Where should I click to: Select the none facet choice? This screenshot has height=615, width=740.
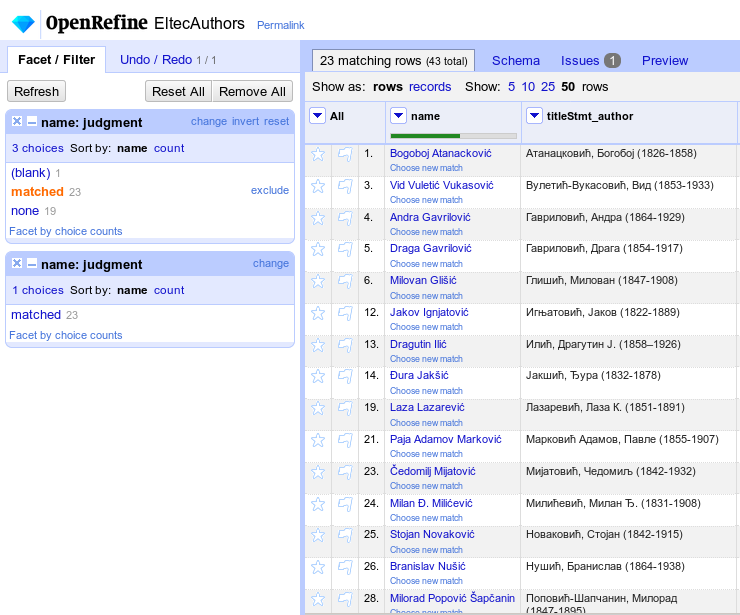point(25,211)
